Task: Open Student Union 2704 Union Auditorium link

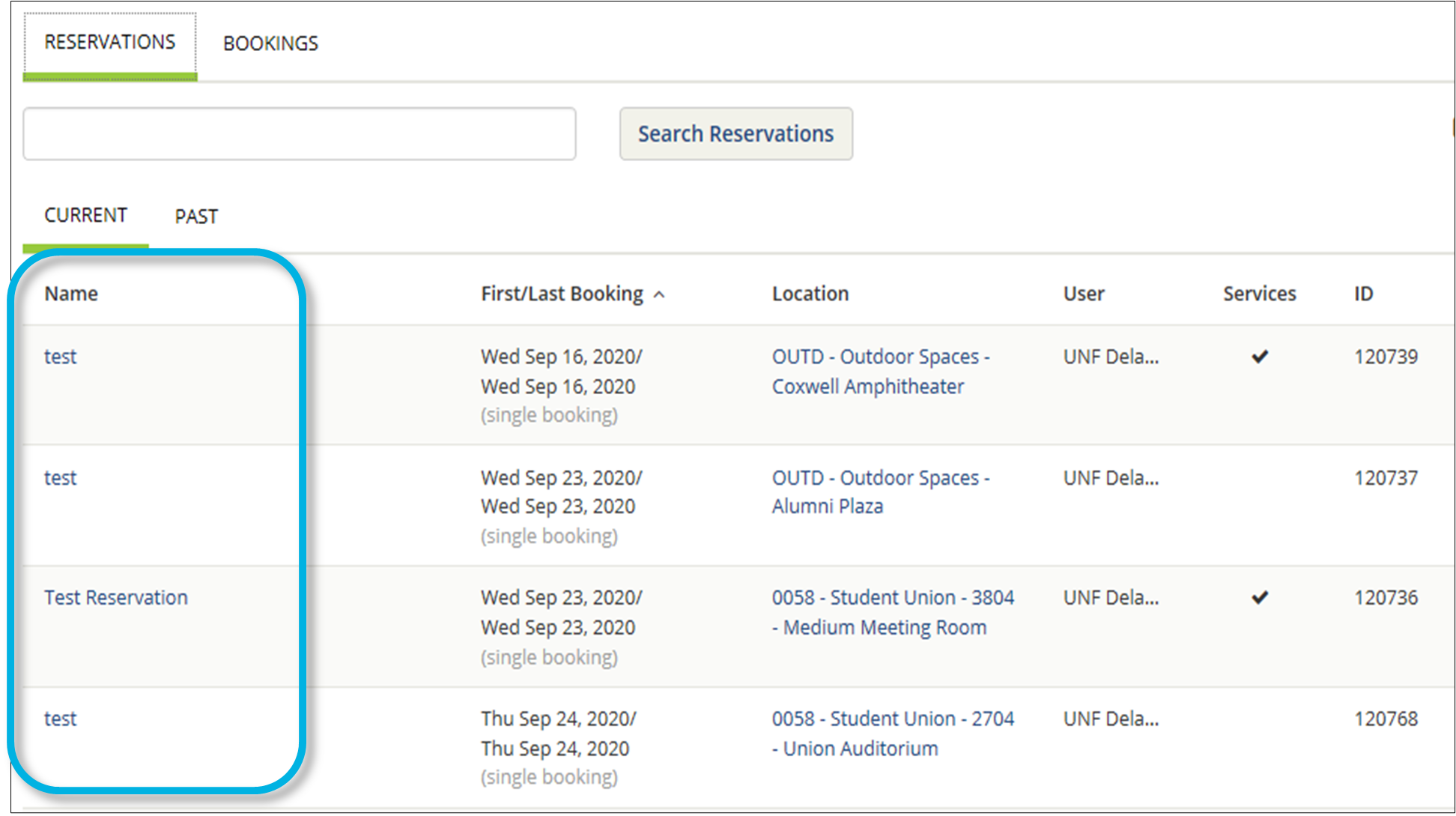Action: click(x=893, y=734)
